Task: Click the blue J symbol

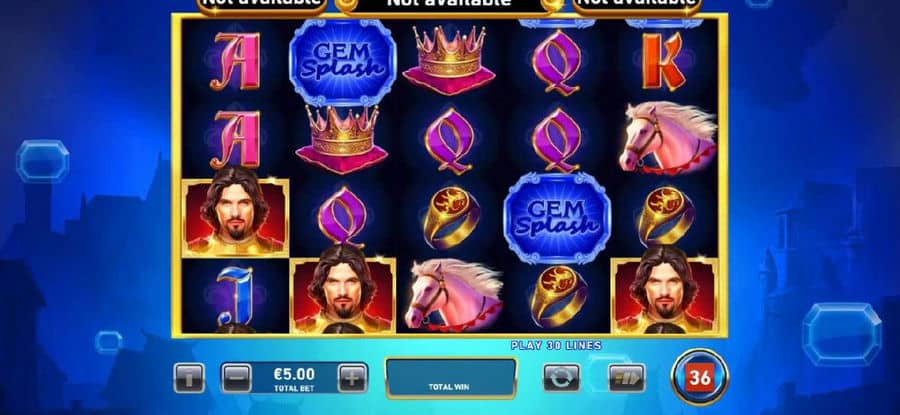Action: [235, 298]
